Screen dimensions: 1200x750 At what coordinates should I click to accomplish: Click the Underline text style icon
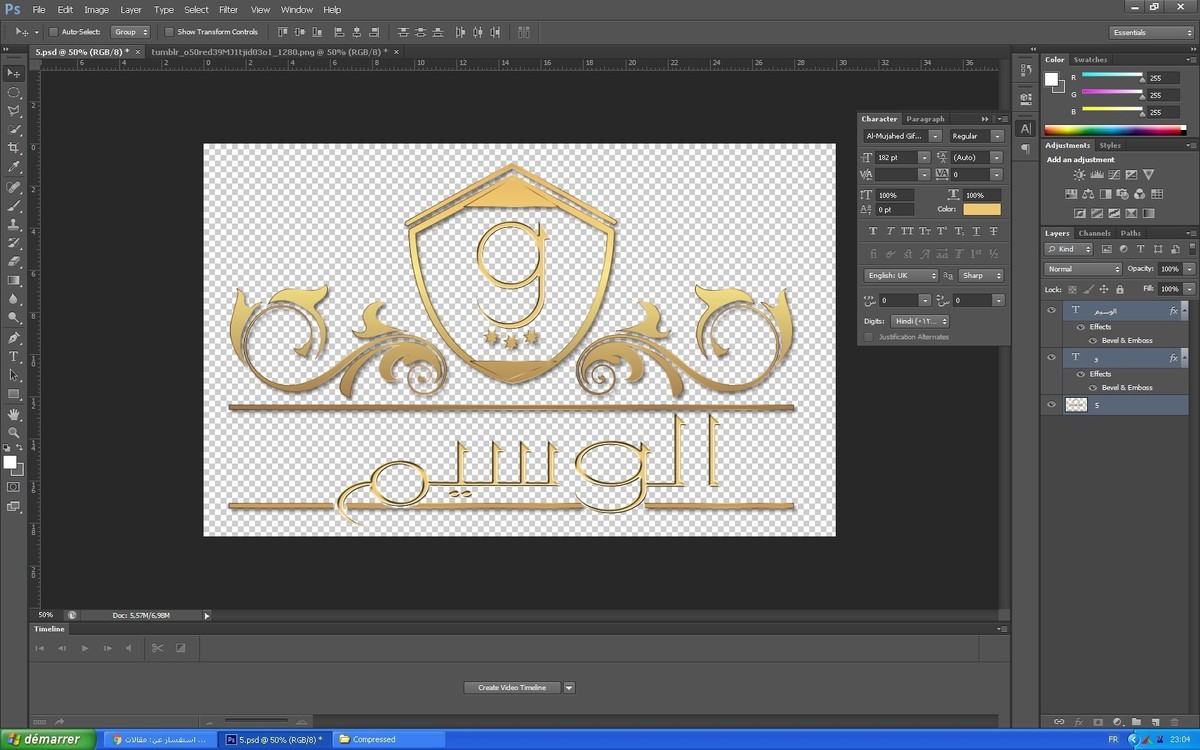pos(976,231)
